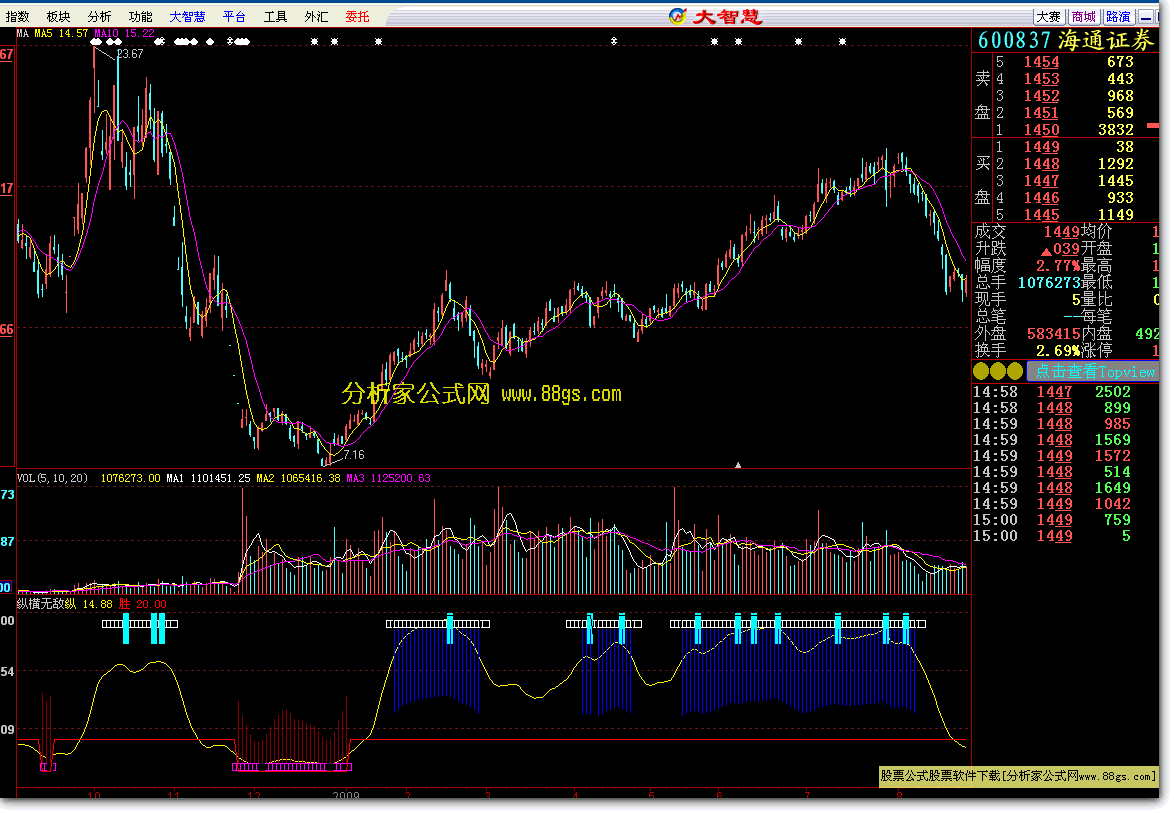Open the 分析 menu

pyautogui.click(x=100, y=16)
